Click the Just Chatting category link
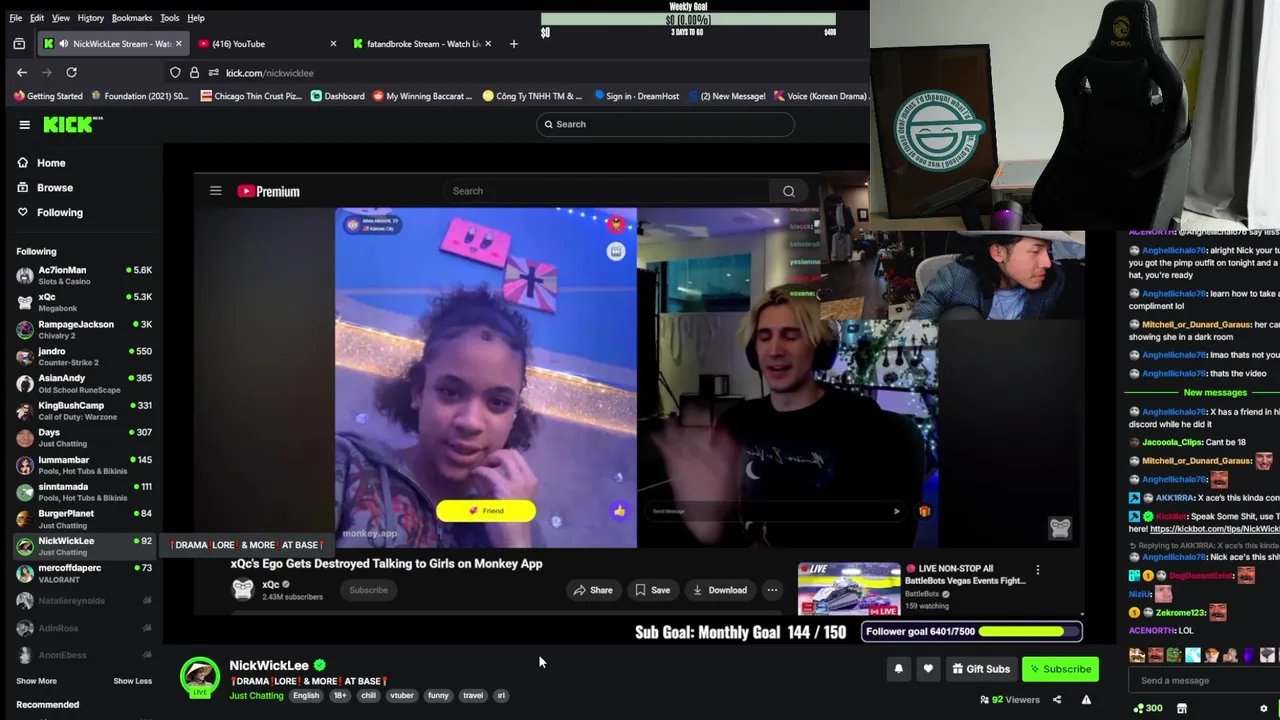 (x=257, y=695)
